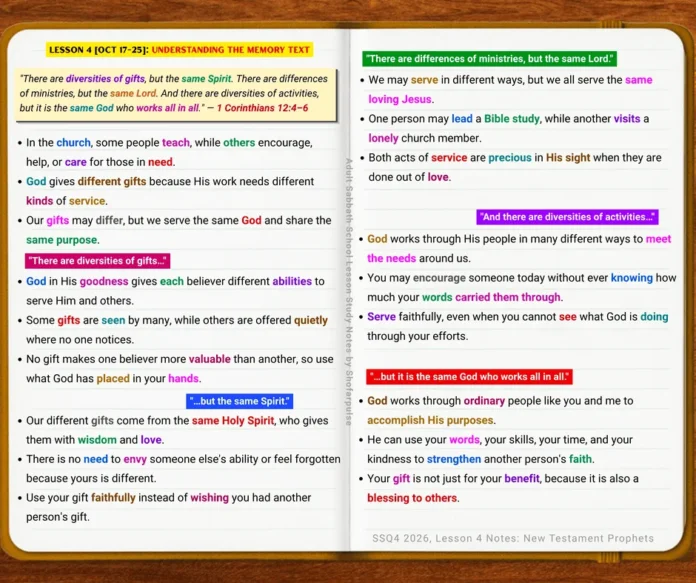Click the bullet 'Both acts of service are precious'
Image resolution: width=696 pixels, height=583 pixels.
click(510, 167)
